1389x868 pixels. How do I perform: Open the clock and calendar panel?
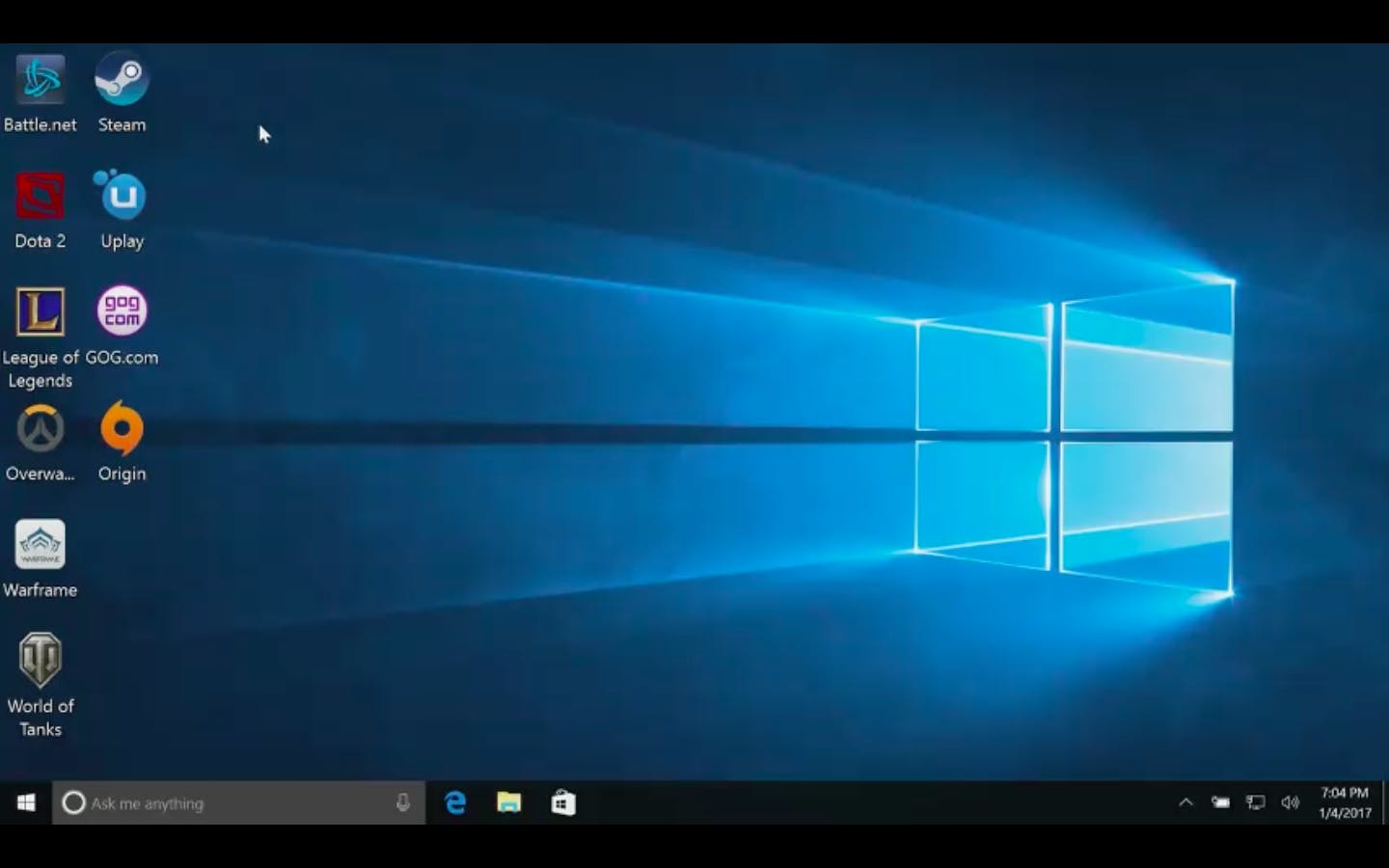tap(1344, 801)
